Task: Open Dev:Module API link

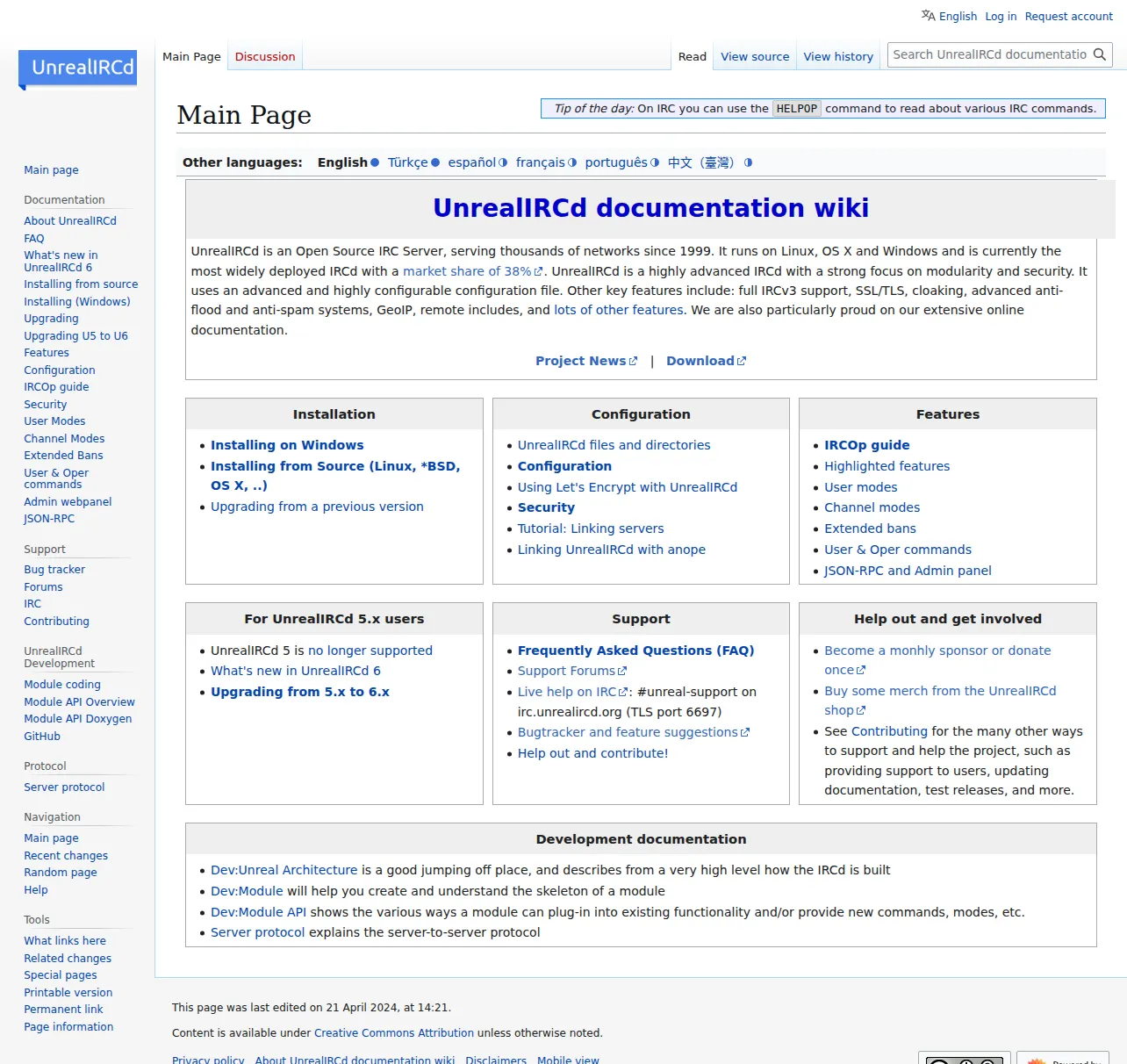Action: pyautogui.click(x=258, y=912)
